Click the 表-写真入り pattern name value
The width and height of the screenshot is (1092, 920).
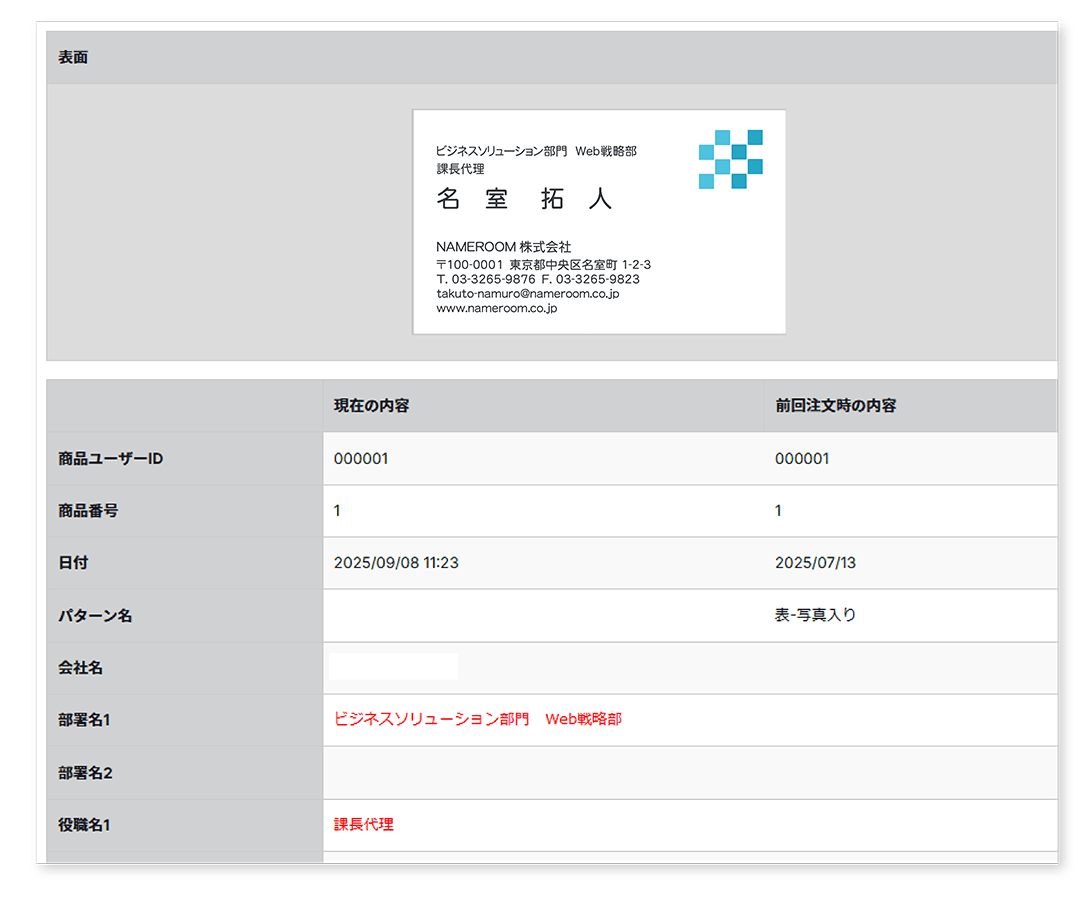pos(815,615)
